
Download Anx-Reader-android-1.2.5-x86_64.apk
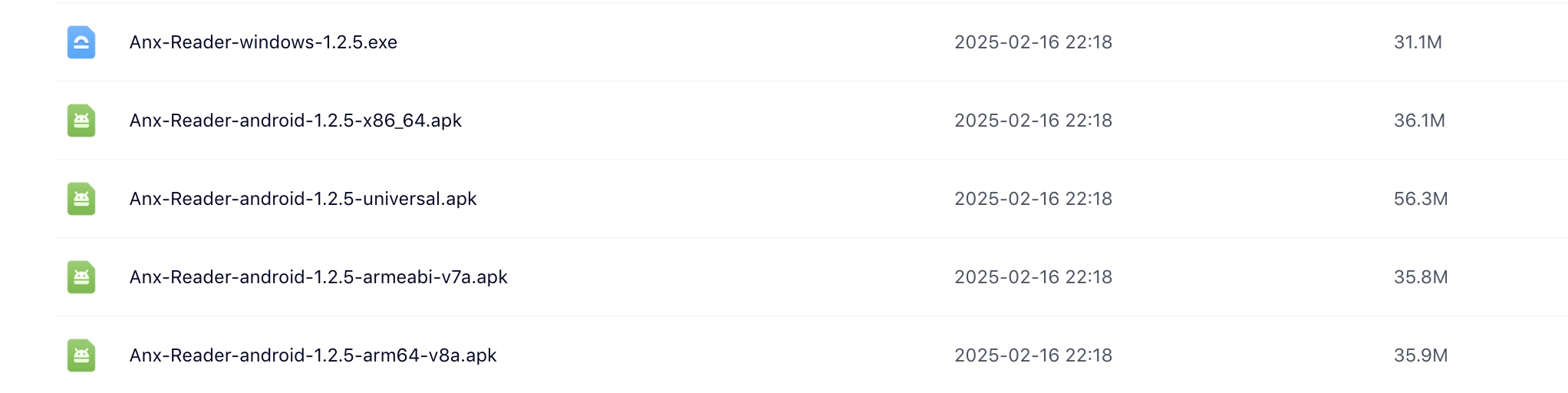295,121
